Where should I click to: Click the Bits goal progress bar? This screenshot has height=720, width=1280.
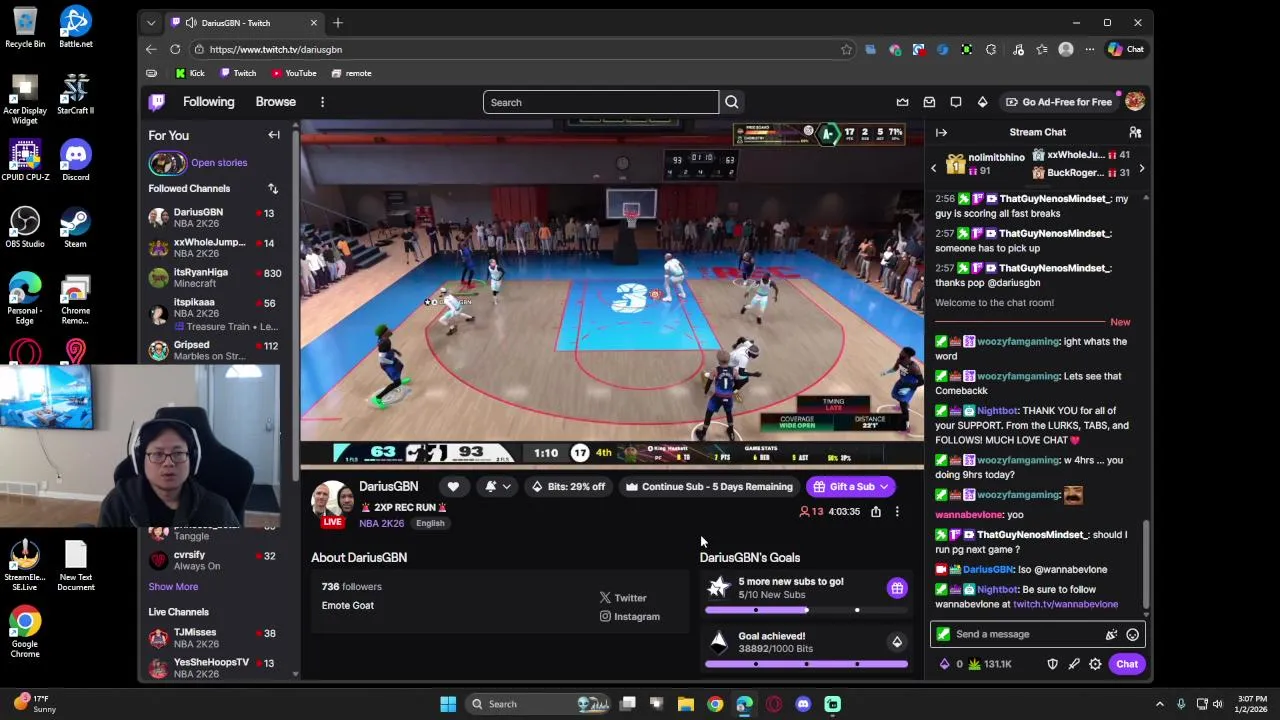[x=806, y=664]
